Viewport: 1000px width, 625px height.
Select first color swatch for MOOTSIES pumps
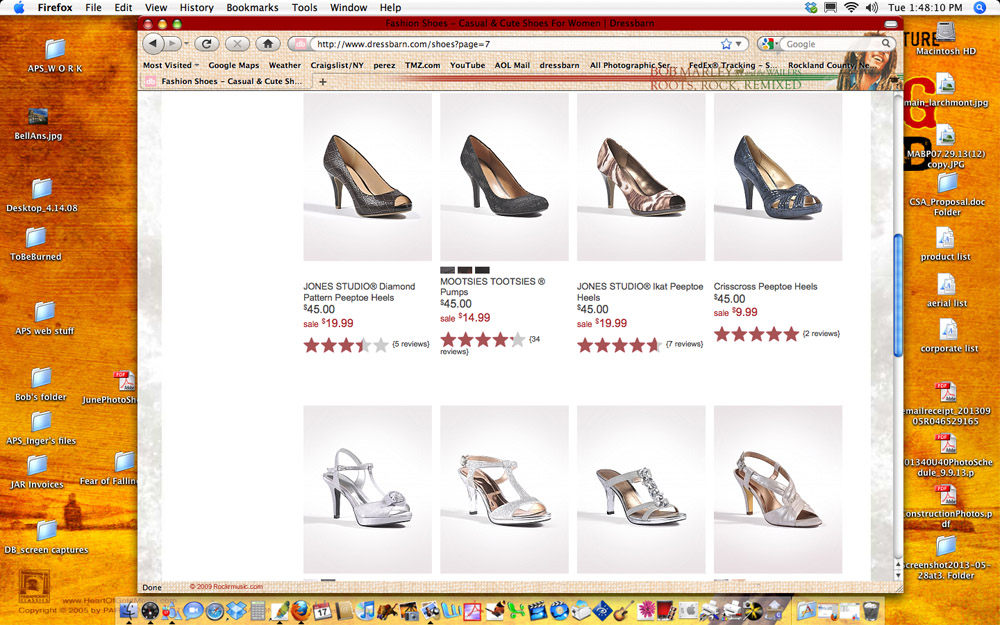448,270
